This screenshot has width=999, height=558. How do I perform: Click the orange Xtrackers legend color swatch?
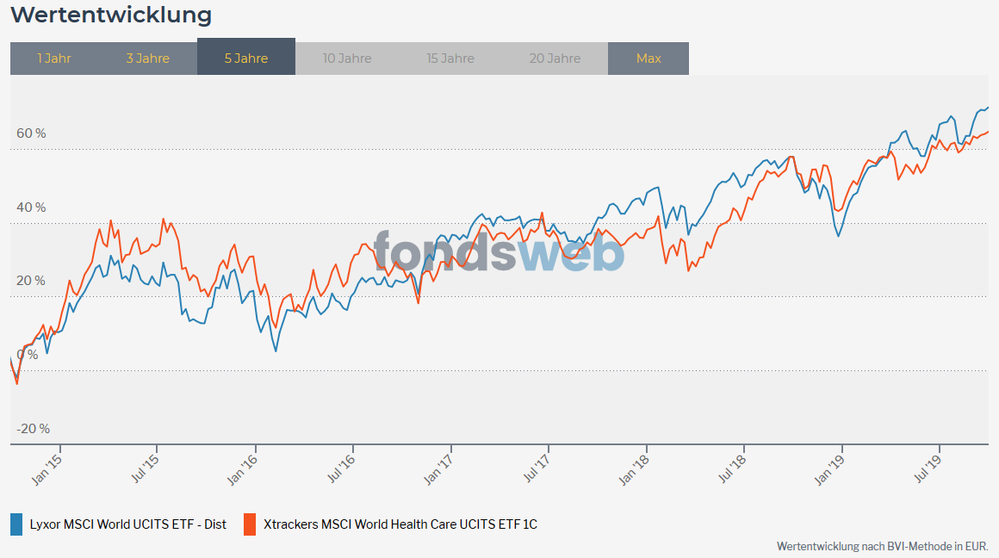click(250, 523)
